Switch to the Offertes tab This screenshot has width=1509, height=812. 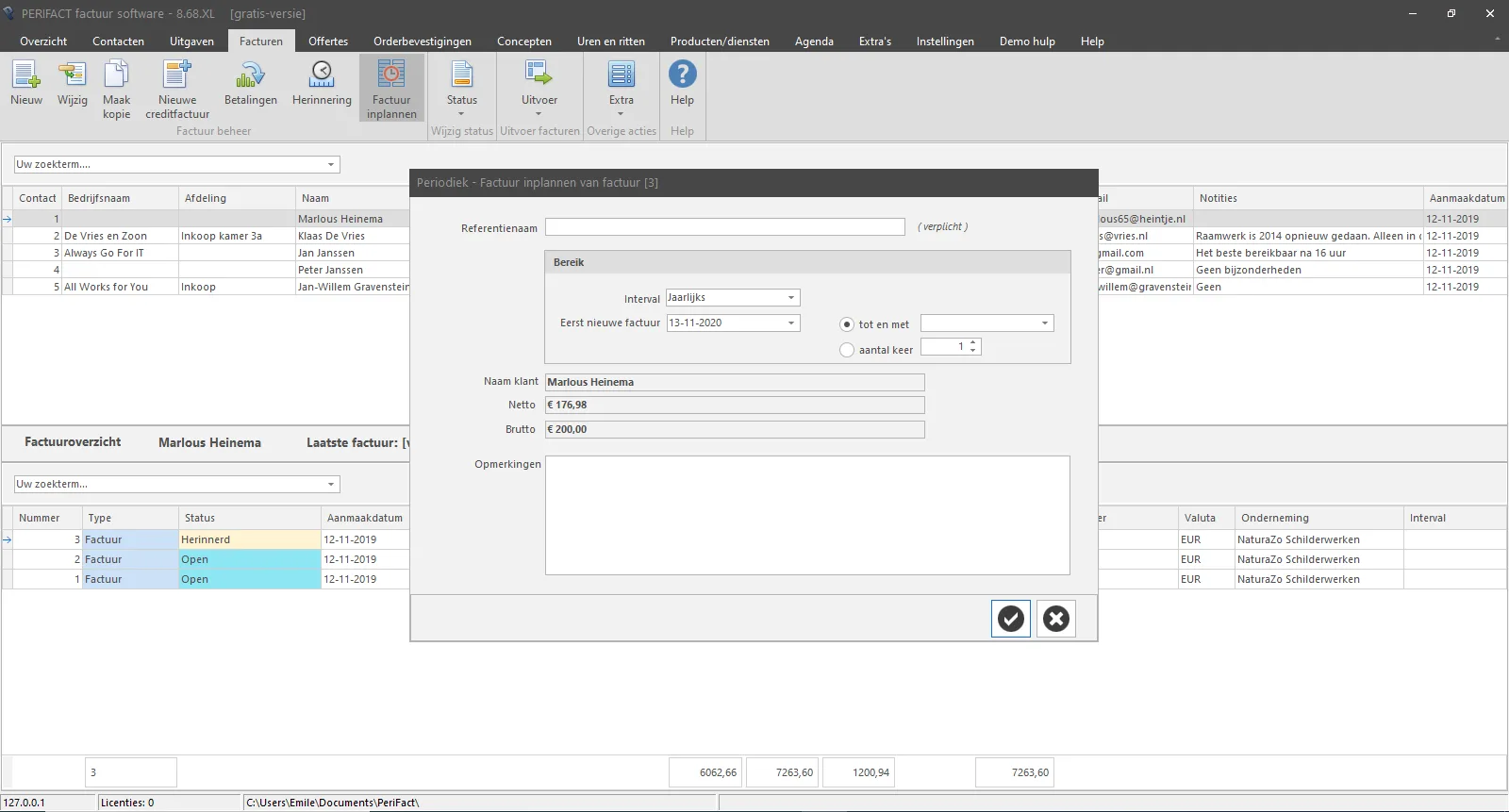point(328,41)
